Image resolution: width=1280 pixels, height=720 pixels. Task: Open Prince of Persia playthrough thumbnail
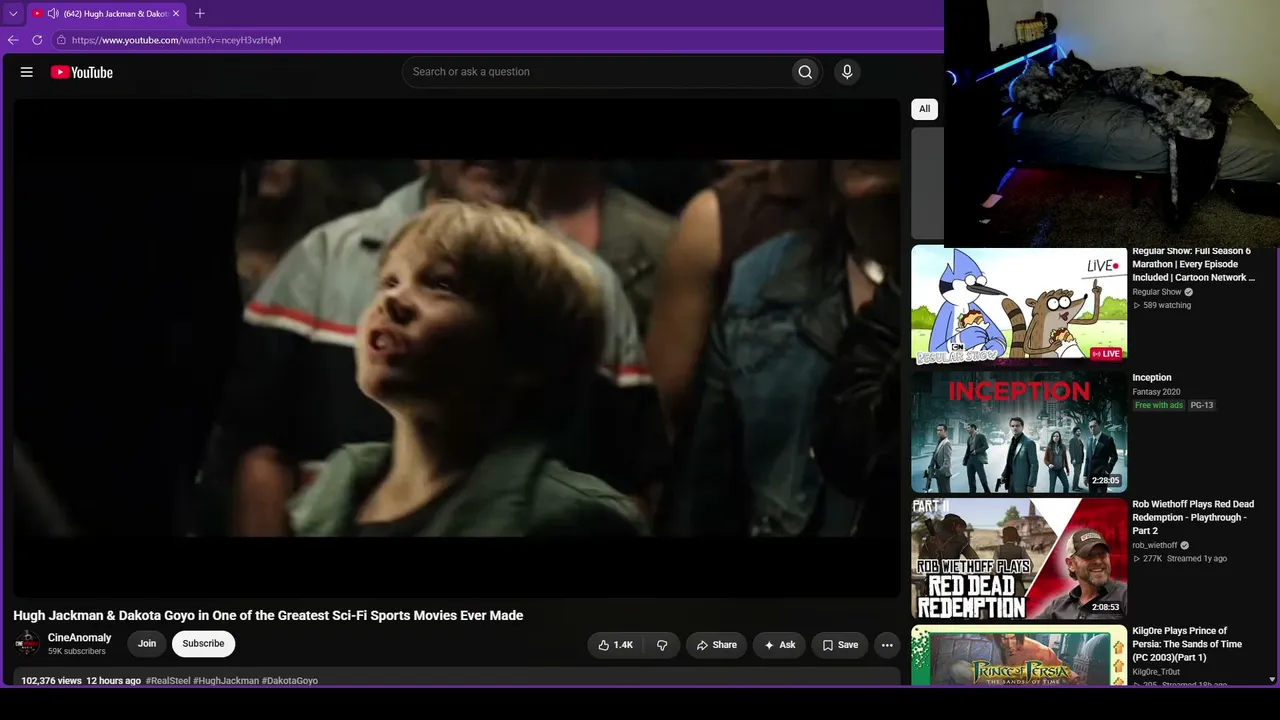pyautogui.click(x=1019, y=656)
